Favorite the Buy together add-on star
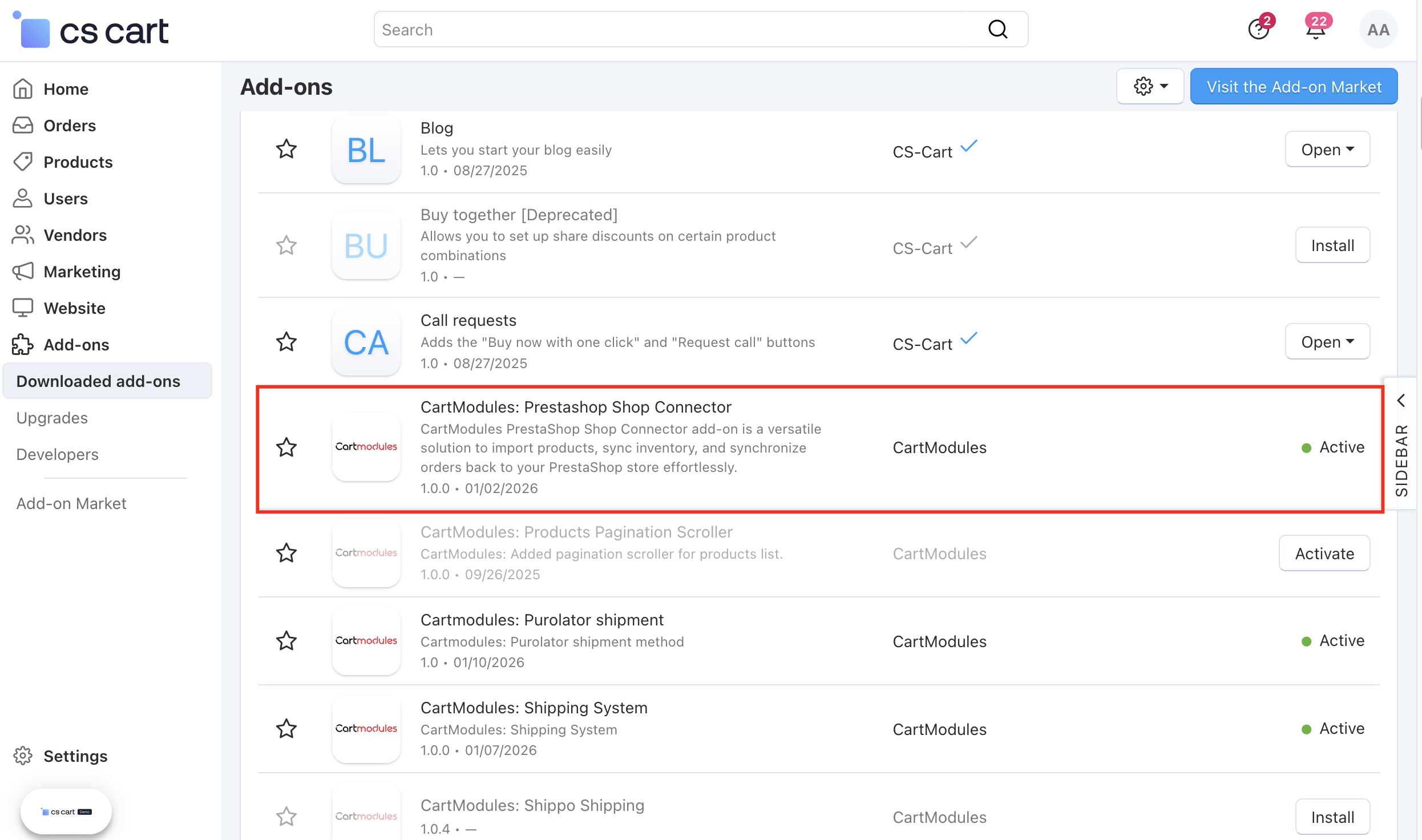 286,245
